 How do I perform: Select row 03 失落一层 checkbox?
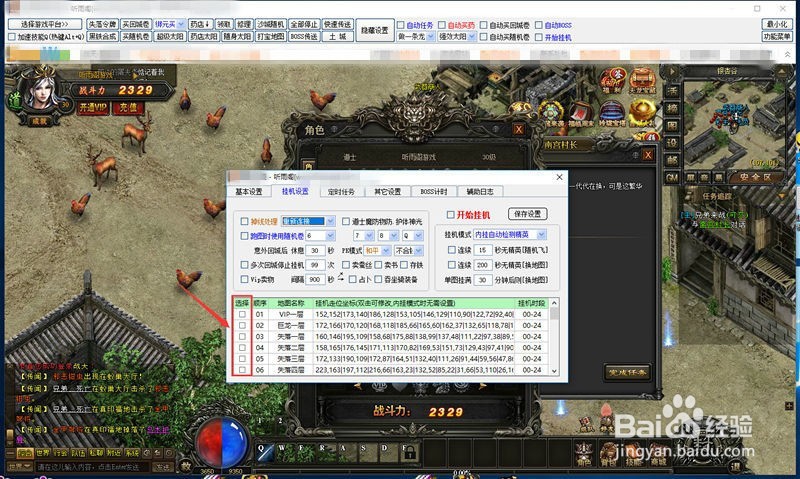[242, 337]
